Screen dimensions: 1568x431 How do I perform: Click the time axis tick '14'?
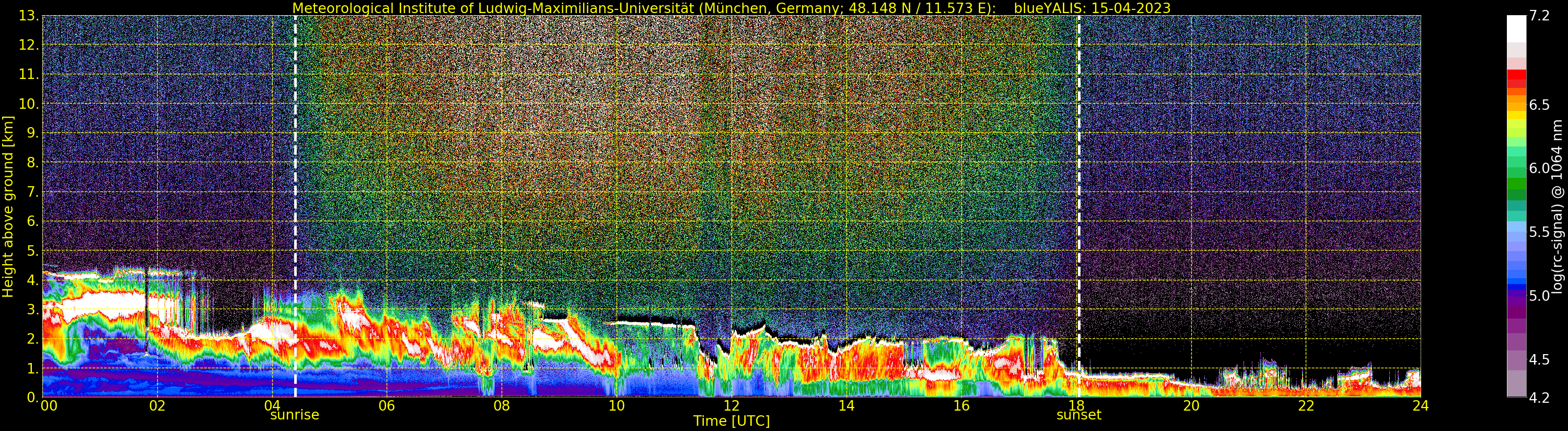(846, 406)
